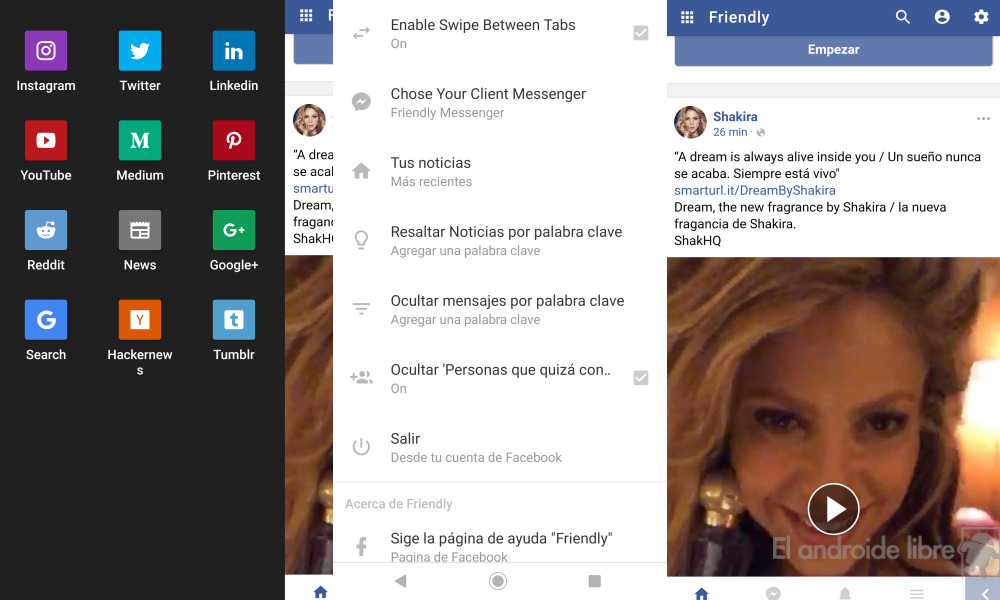The height and width of the screenshot is (600, 1000).
Task: Open Tus noticias sort order setting
Action: click(500, 172)
